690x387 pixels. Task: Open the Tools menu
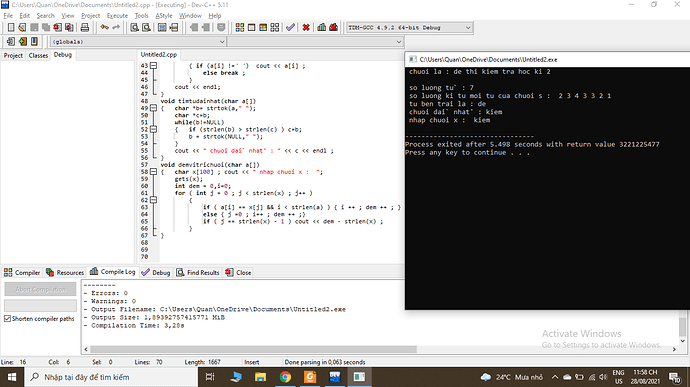(141, 15)
